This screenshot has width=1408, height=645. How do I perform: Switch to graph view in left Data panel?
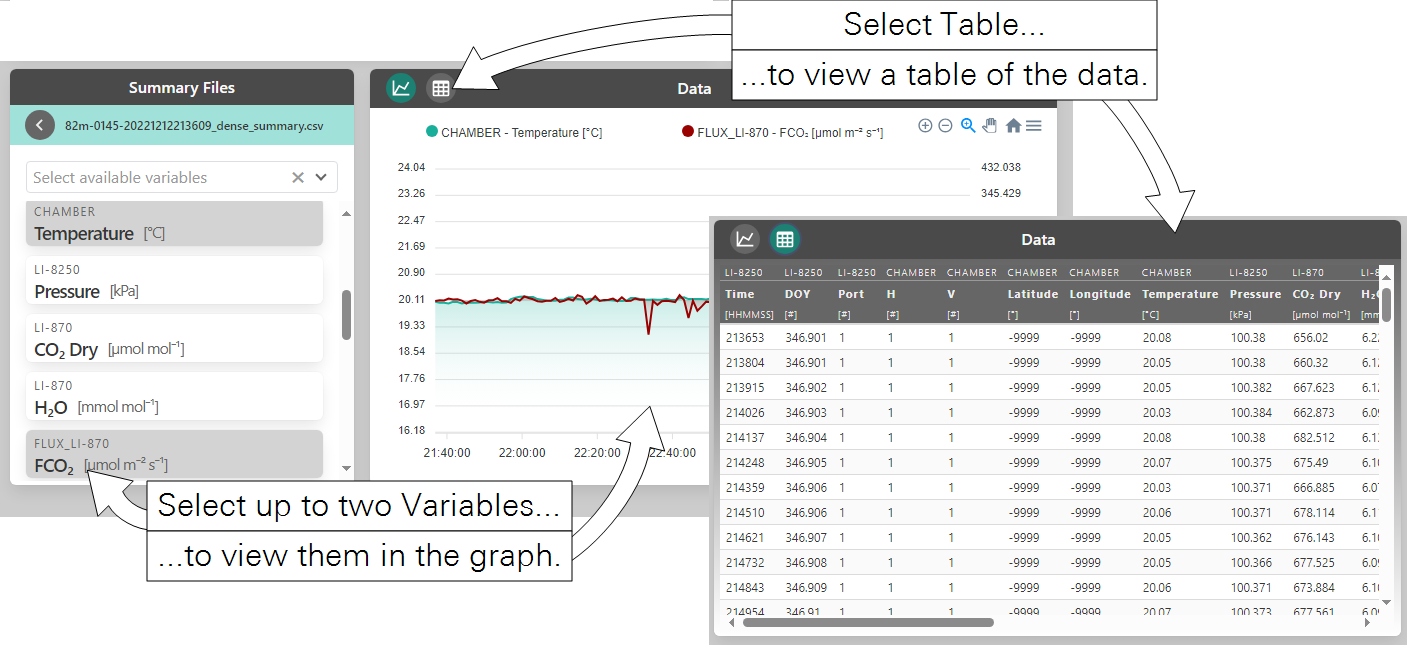(x=401, y=88)
